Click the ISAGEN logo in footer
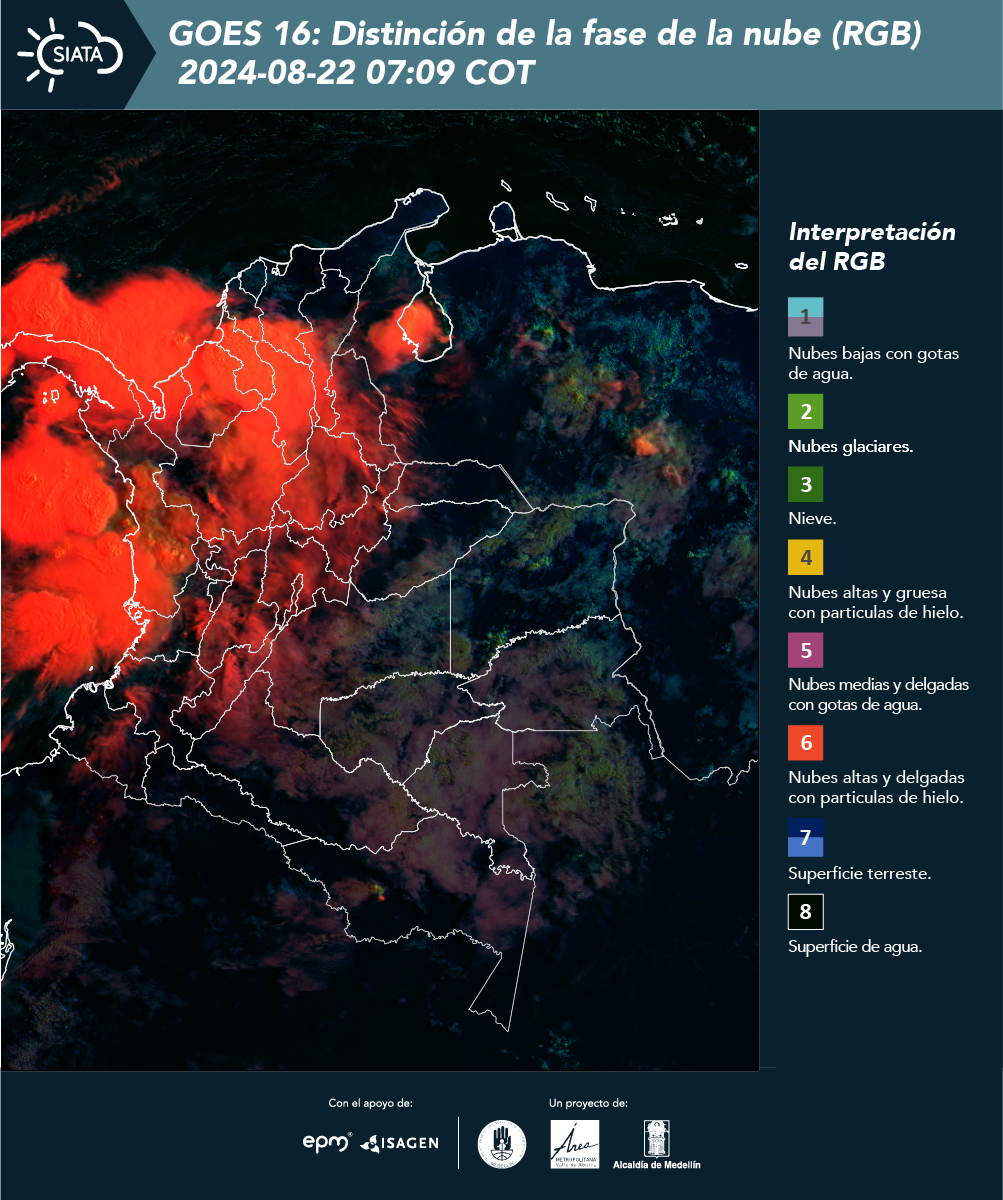Viewport: 1003px width, 1200px height. 399,1143
